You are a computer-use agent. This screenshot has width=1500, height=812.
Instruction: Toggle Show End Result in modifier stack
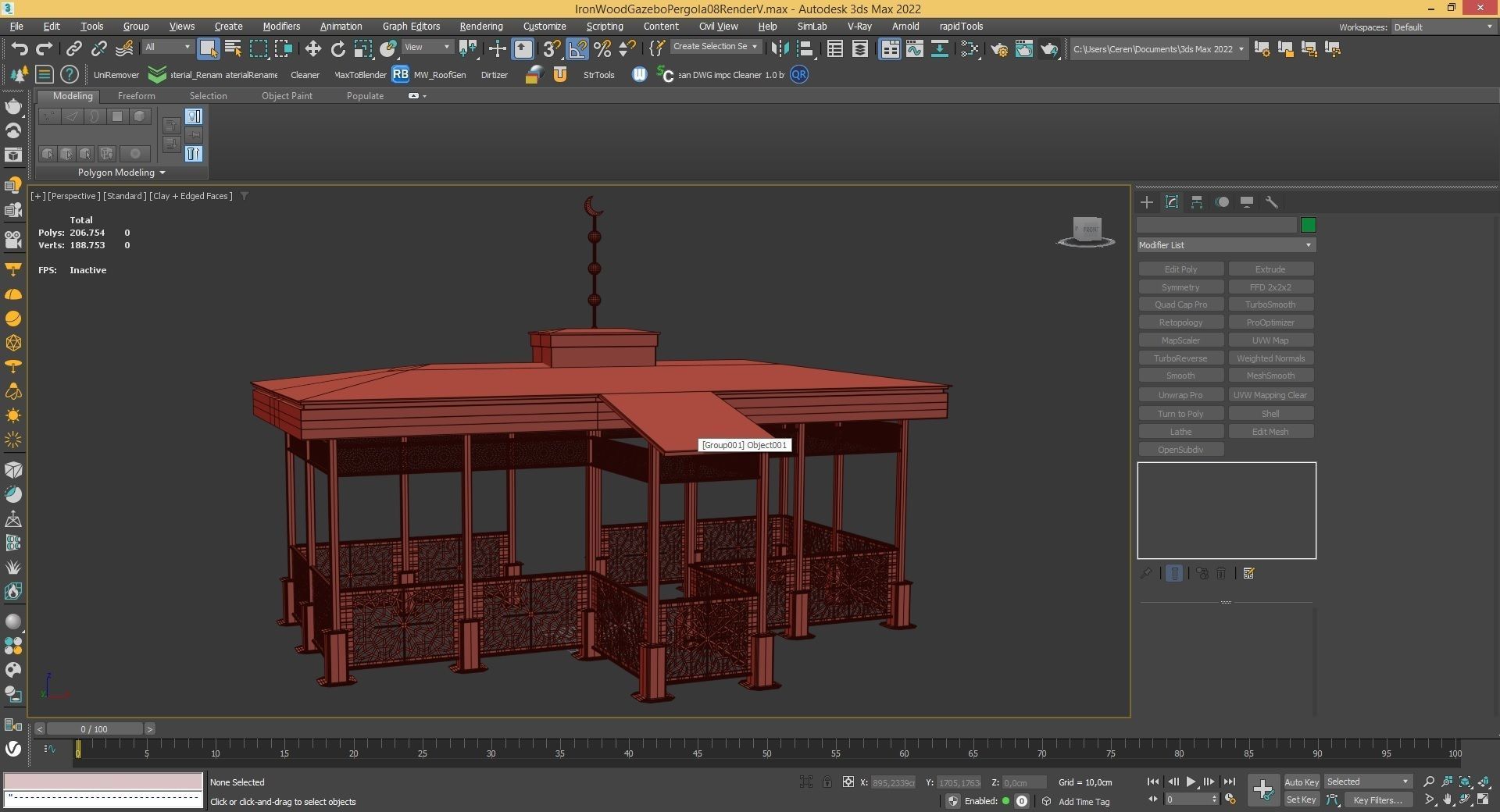pyautogui.click(x=1173, y=573)
